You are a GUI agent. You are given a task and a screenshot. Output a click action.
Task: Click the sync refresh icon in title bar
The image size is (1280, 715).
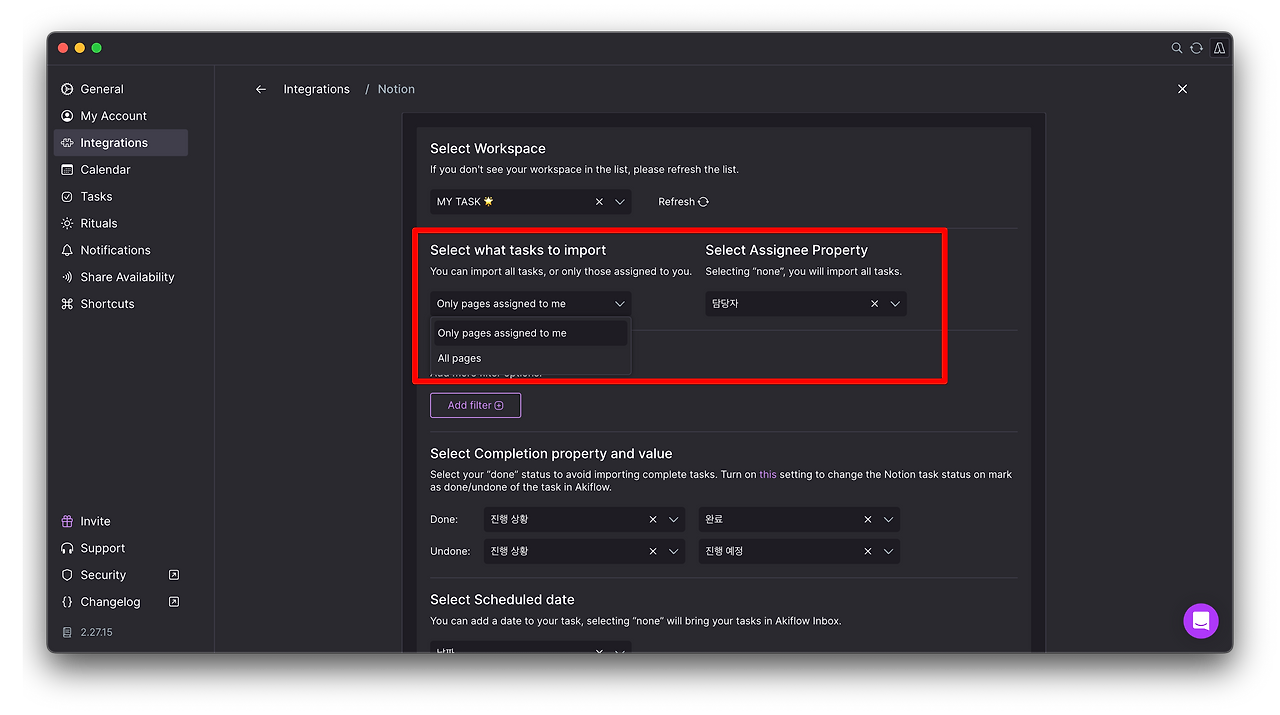point(1196,48)
